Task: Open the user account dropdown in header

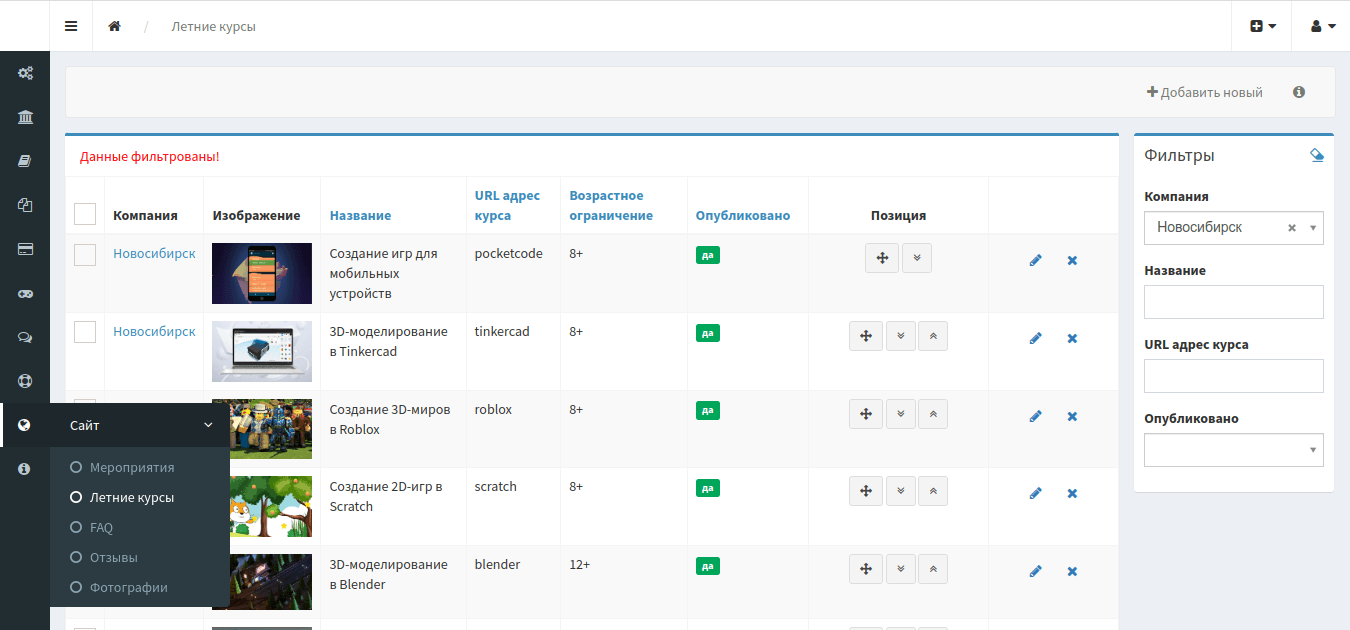Action: [x=1321, y=26]
